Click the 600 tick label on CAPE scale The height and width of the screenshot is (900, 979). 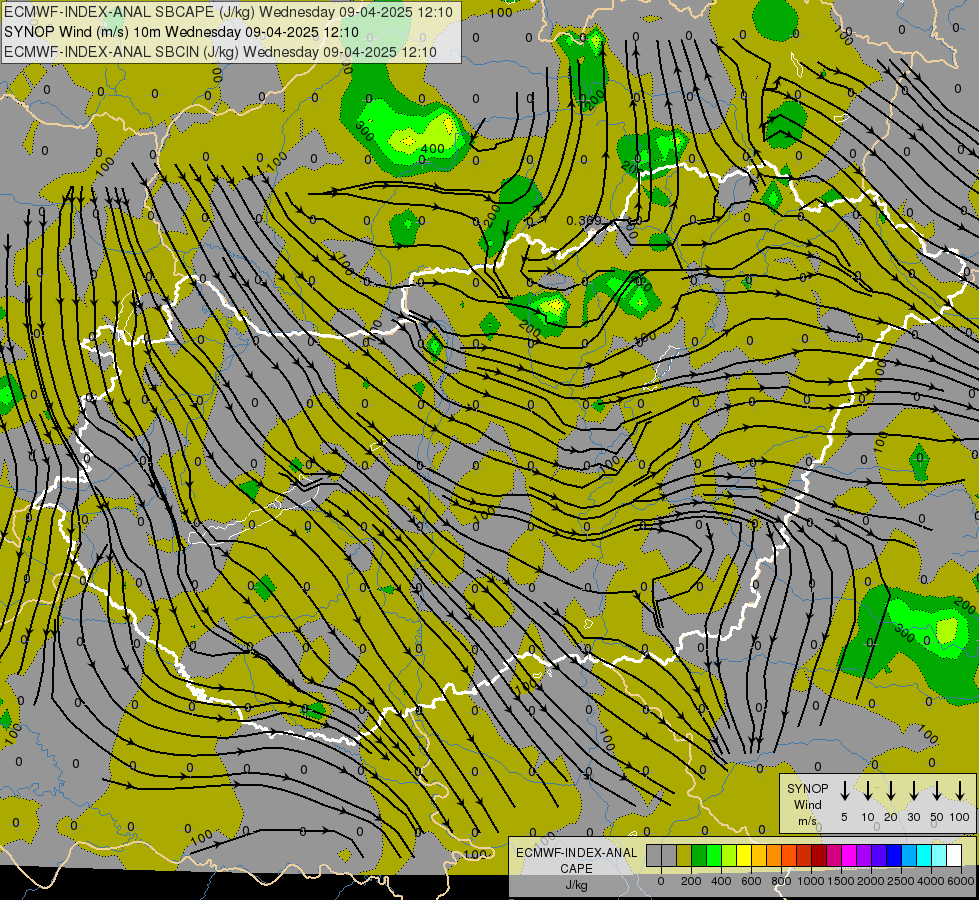coord(751,881)
